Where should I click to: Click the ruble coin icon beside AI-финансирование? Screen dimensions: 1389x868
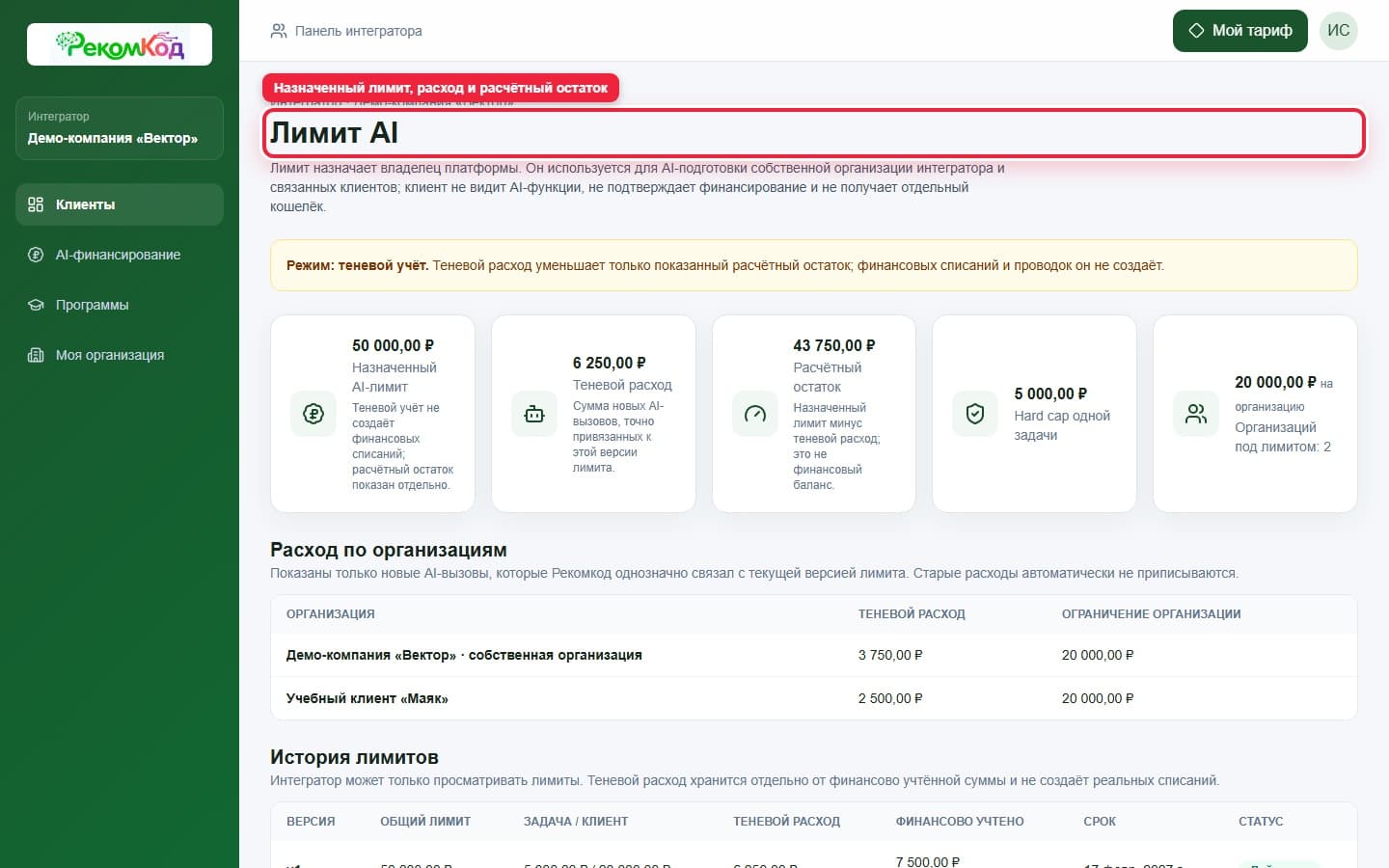point(36,255)
